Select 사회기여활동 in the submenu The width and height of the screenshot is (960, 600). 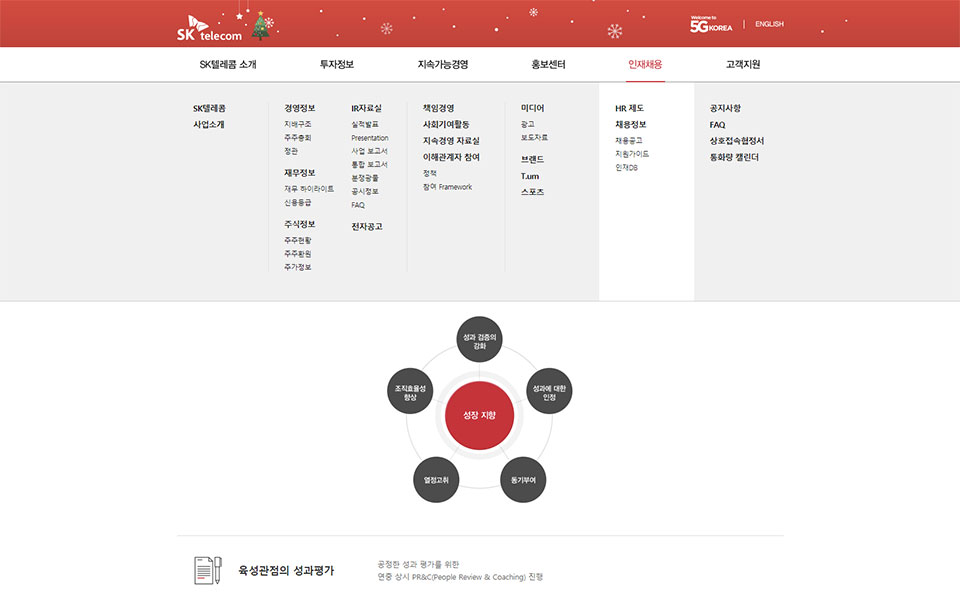point(446,124)
